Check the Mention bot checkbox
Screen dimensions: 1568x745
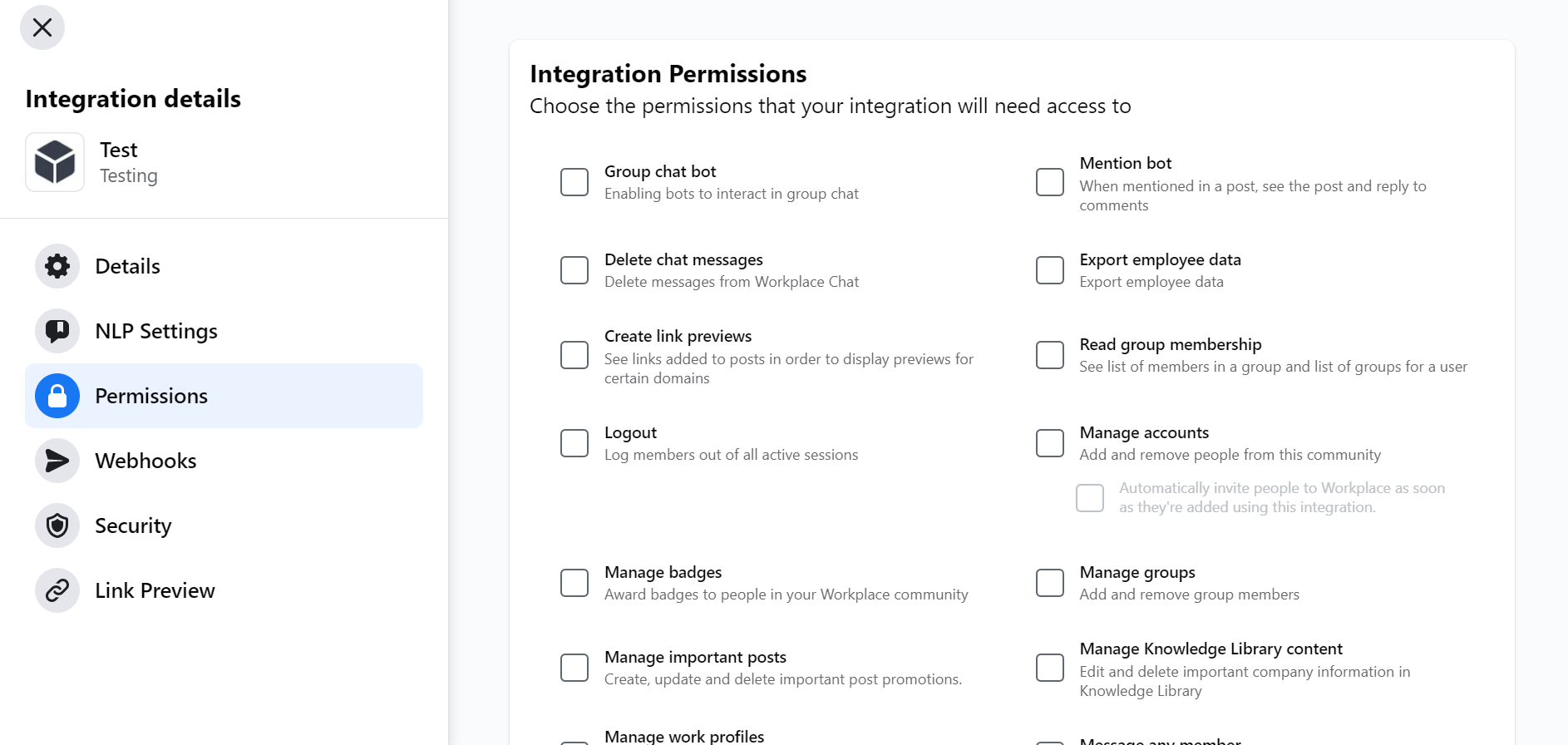pos(1050,182)
